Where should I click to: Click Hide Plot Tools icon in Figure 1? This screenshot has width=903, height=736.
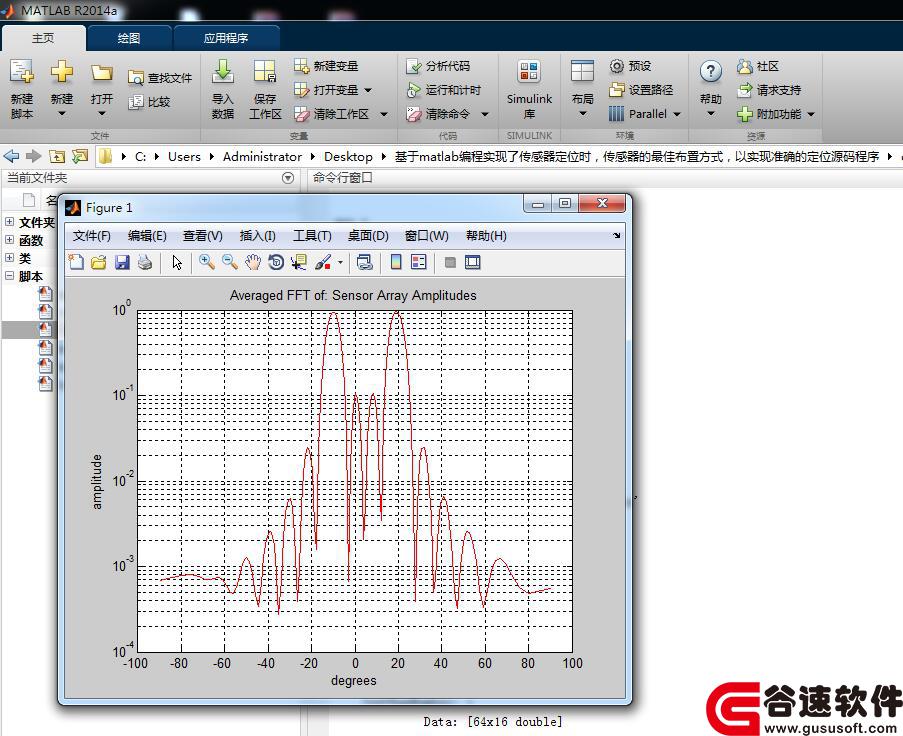point(450,263)
